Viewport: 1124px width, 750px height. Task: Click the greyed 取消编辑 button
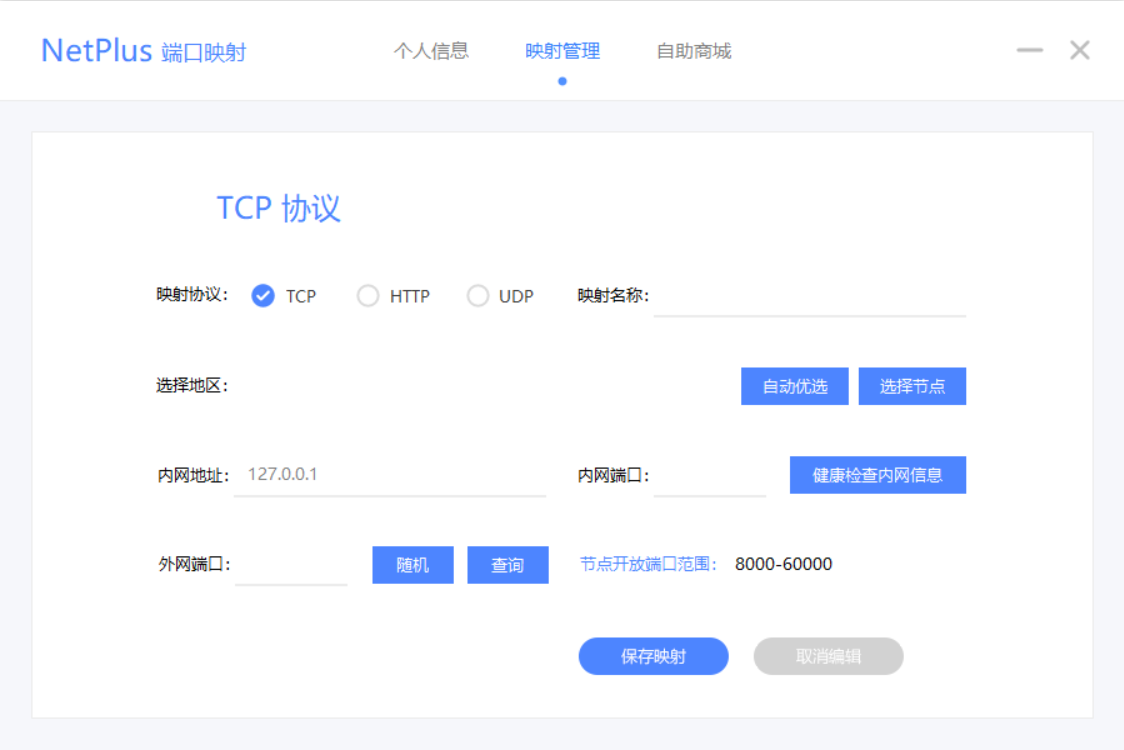coord(828,656)
